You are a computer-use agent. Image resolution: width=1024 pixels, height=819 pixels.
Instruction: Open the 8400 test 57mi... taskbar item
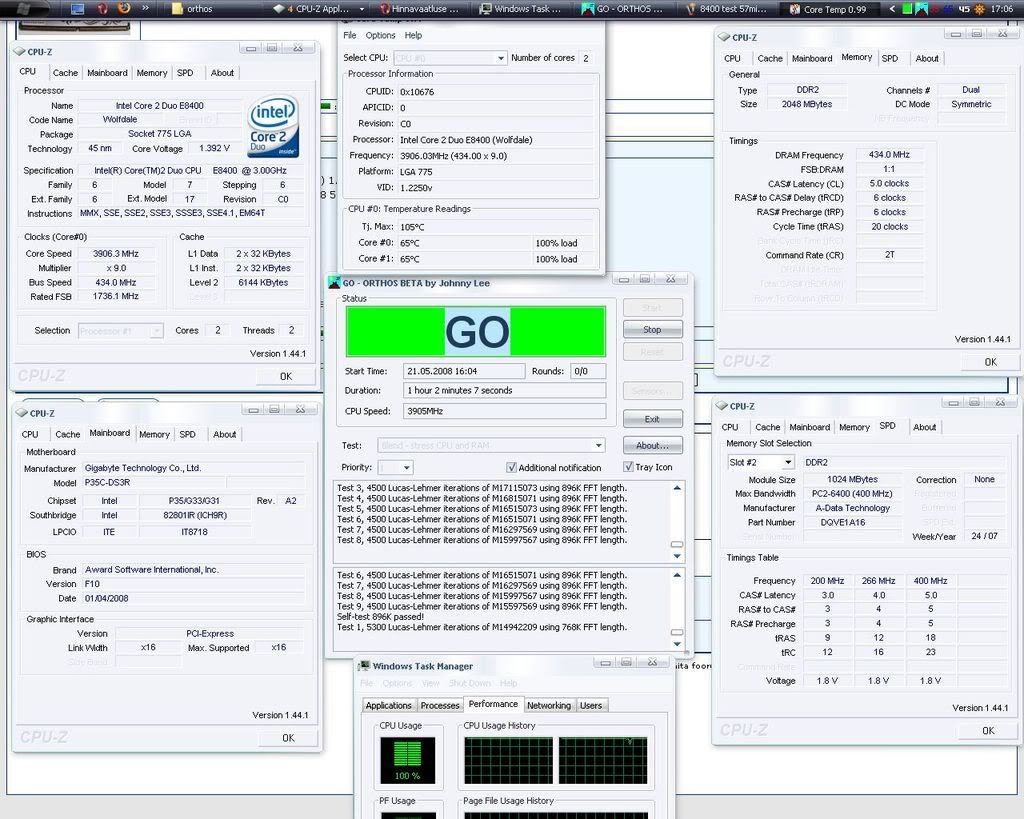click(x=727, y=9)
